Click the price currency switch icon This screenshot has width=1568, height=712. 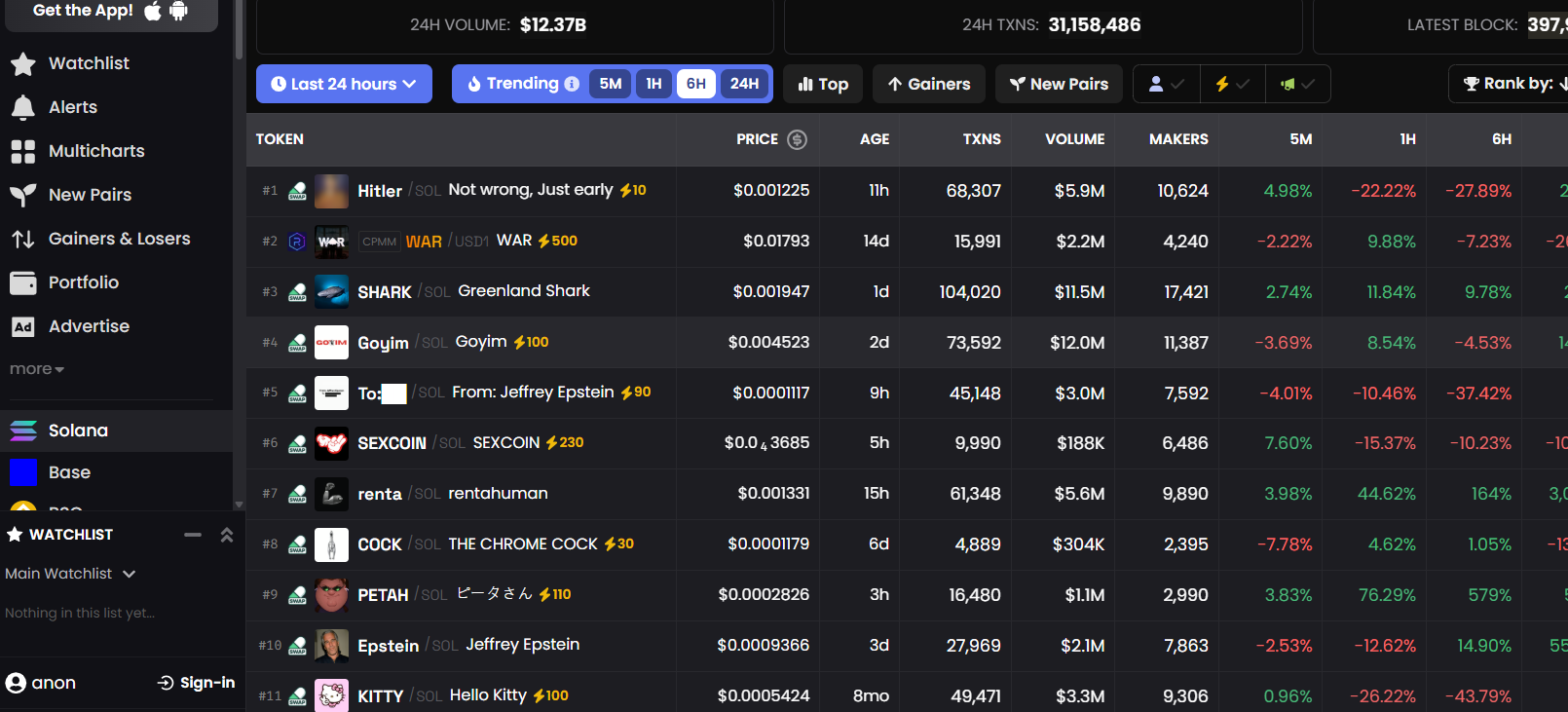tap(797, 139)
